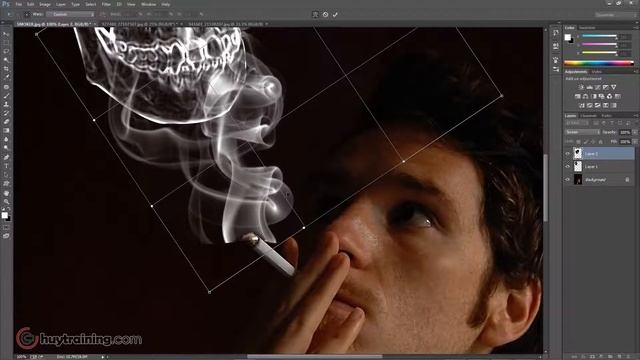Screen dimensions: 640x360
Task: Select the Spot Healing Brush tool
Action: [6, 87]
